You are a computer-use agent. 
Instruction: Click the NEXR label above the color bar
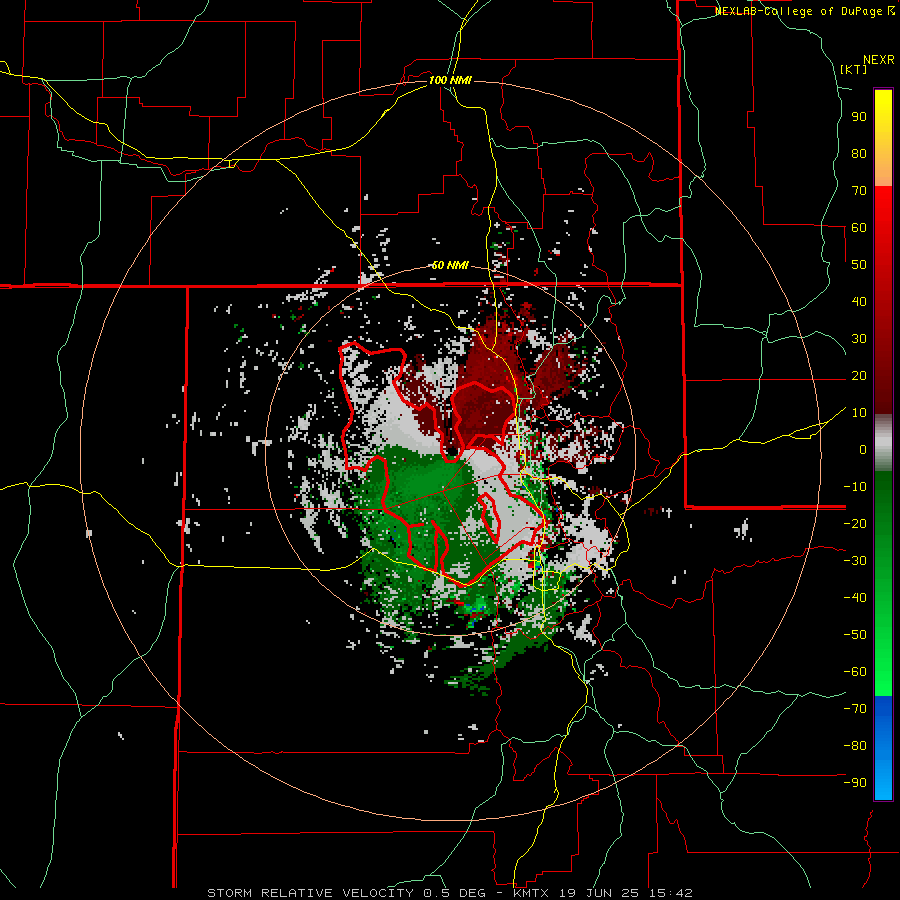(879, 60)
